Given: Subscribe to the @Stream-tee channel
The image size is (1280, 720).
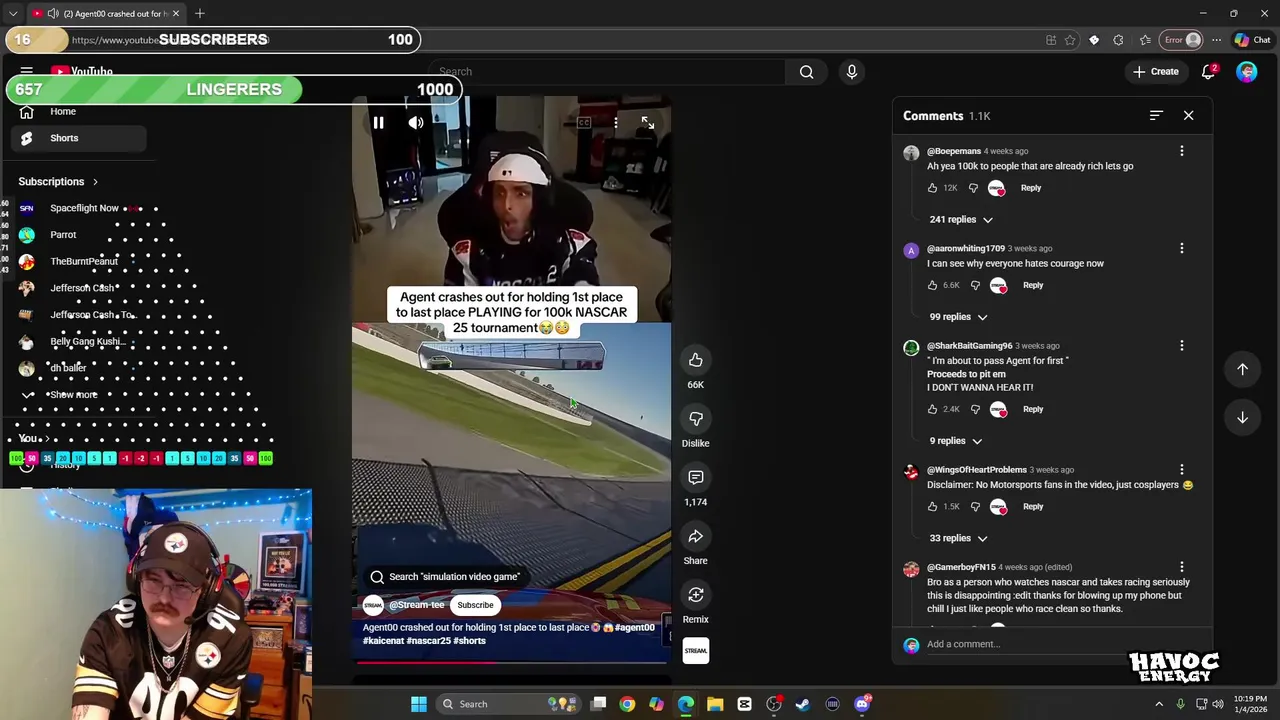Looking at the screenshot, I should coord(475,605).
